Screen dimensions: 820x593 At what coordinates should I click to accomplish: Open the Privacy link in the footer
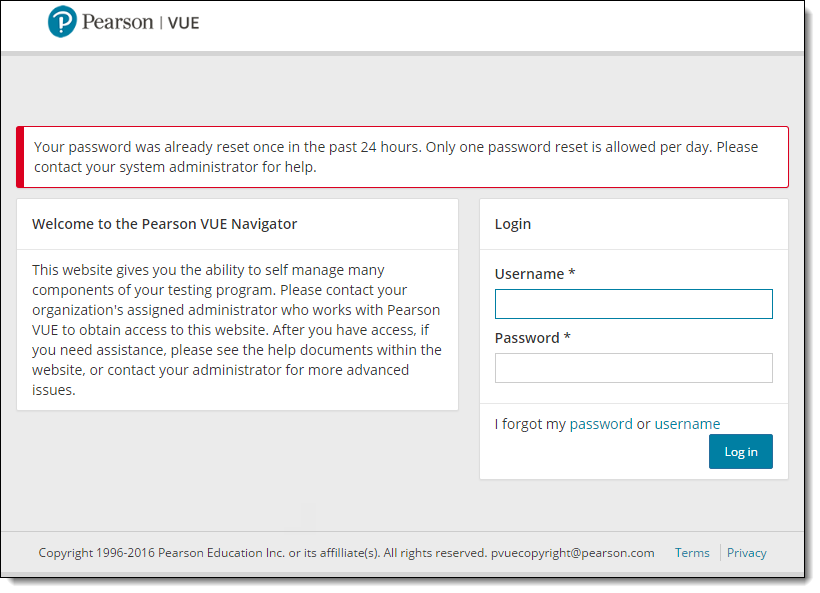click(746, 553)
